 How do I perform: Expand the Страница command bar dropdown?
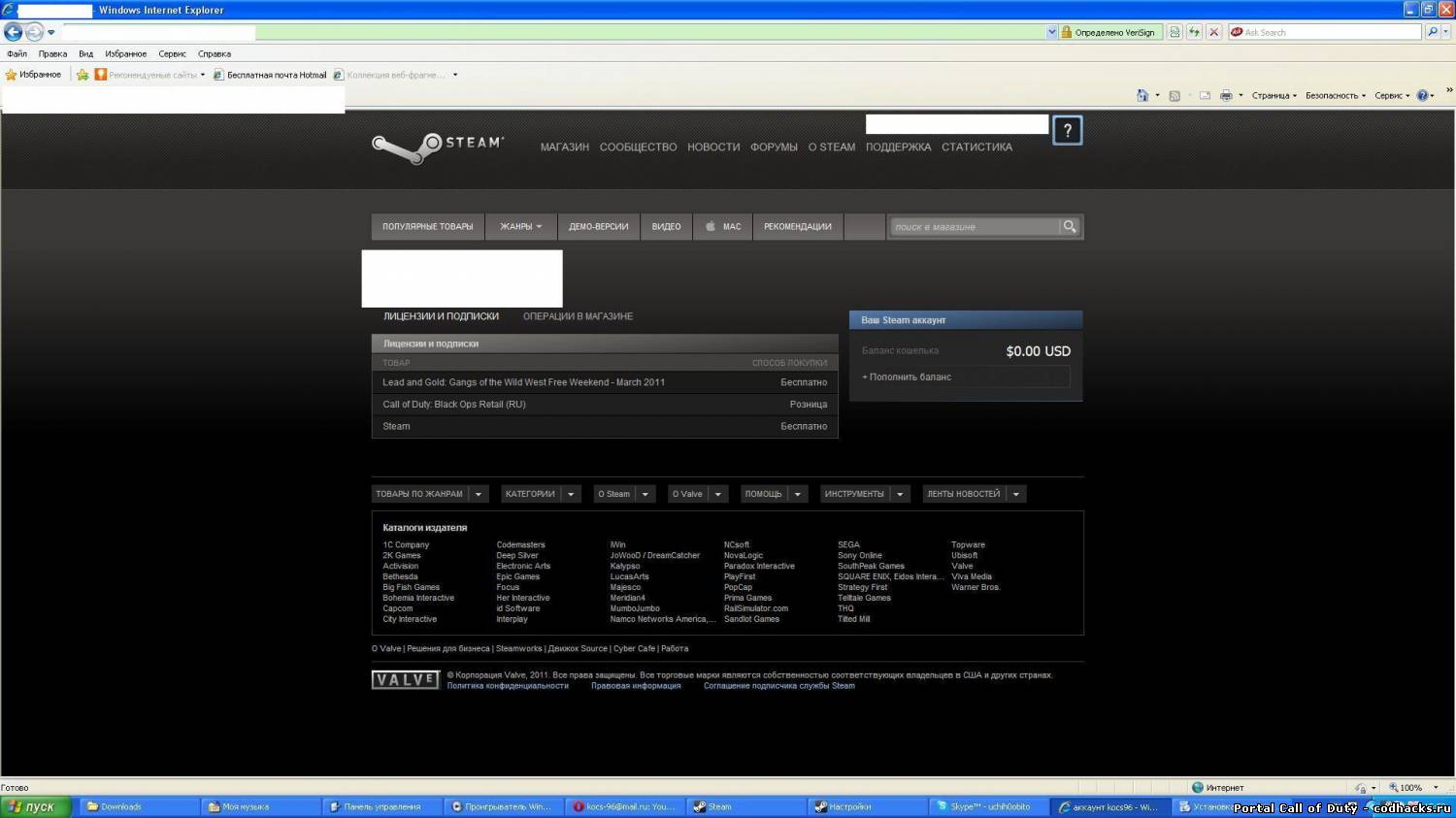[1274, 95]
